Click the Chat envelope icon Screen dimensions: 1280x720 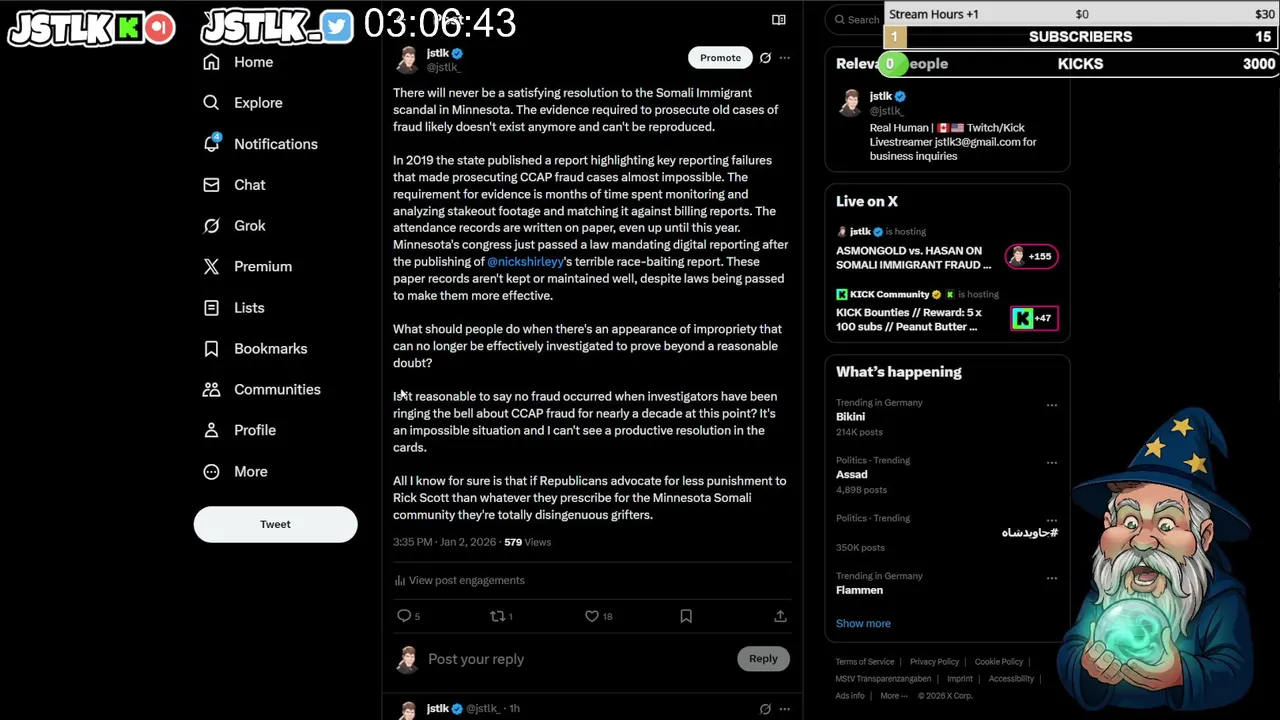(x=211, y=185)
